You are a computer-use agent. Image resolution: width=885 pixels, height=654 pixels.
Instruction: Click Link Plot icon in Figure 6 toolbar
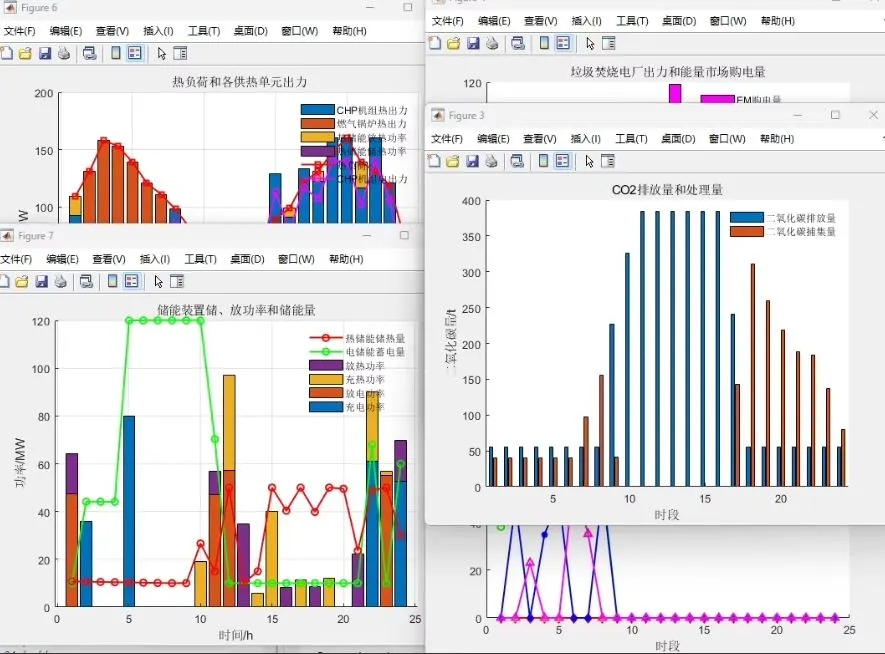click(x=89, y=54)
